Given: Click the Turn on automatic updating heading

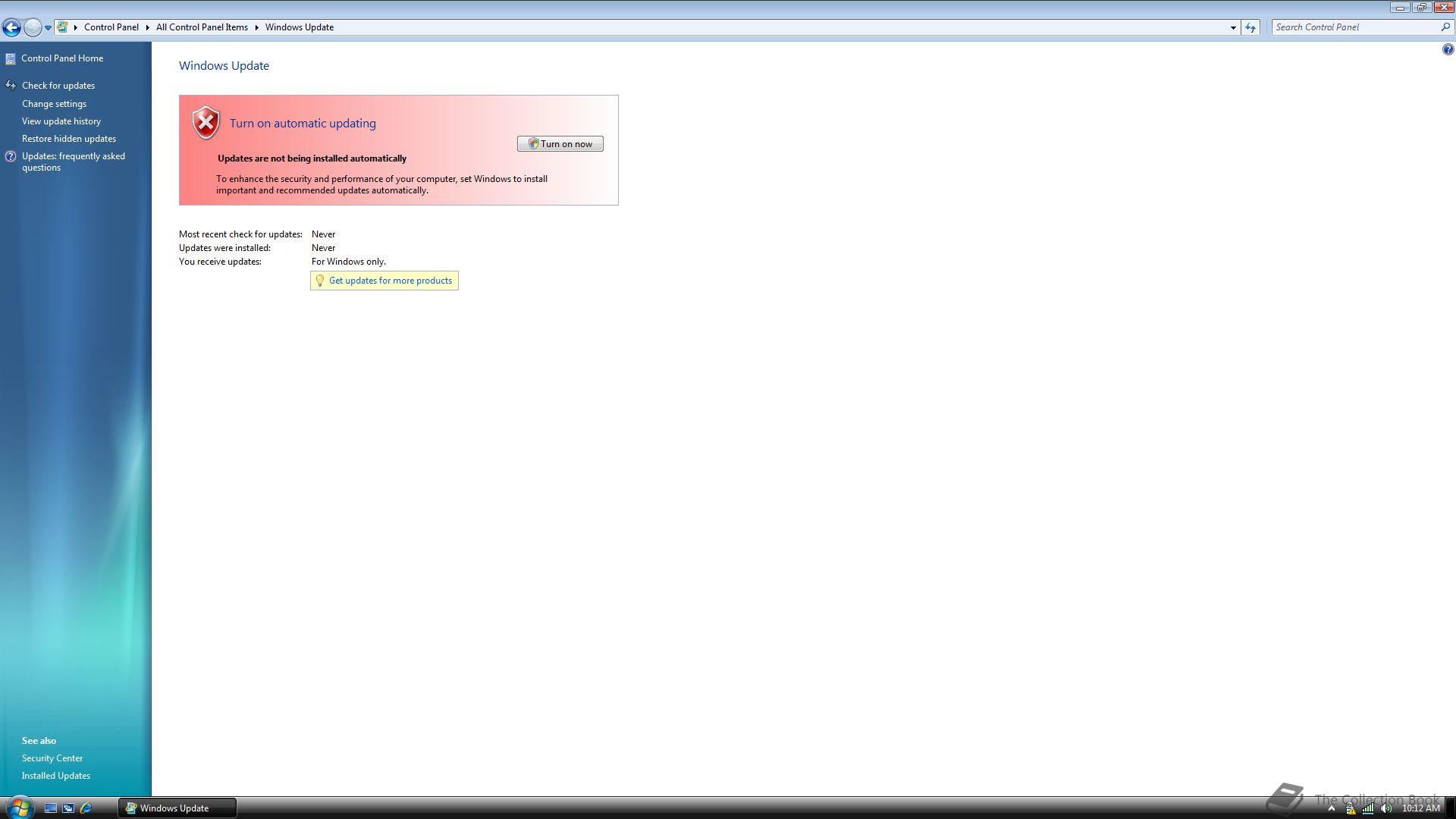Looking at the screenshot, I should [303, 124].
